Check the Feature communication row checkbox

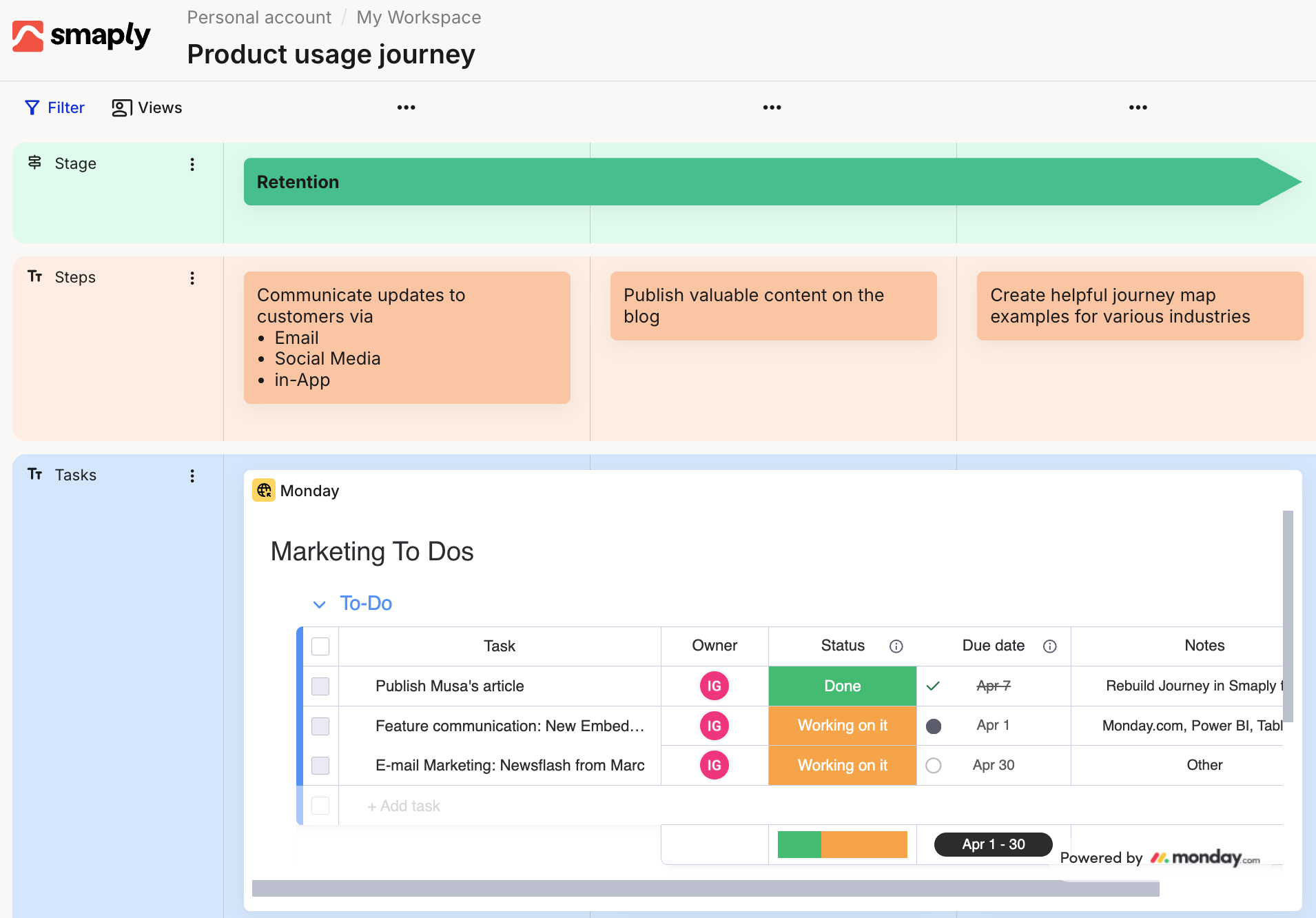coord(320,726)
